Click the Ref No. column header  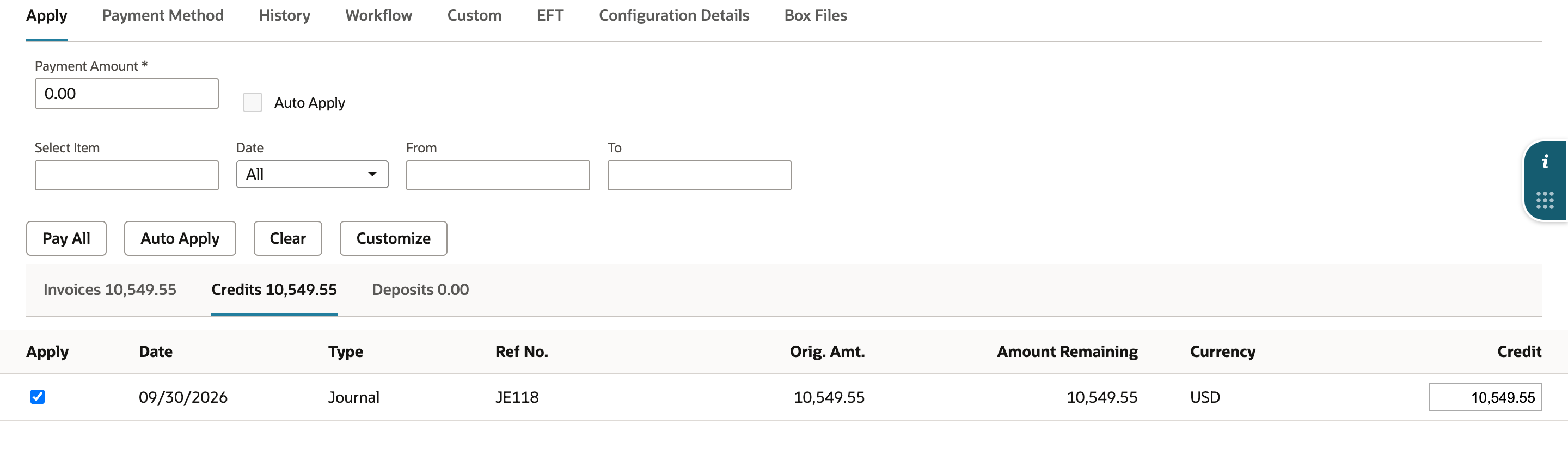pyautogui.click(x=522, y=352)
